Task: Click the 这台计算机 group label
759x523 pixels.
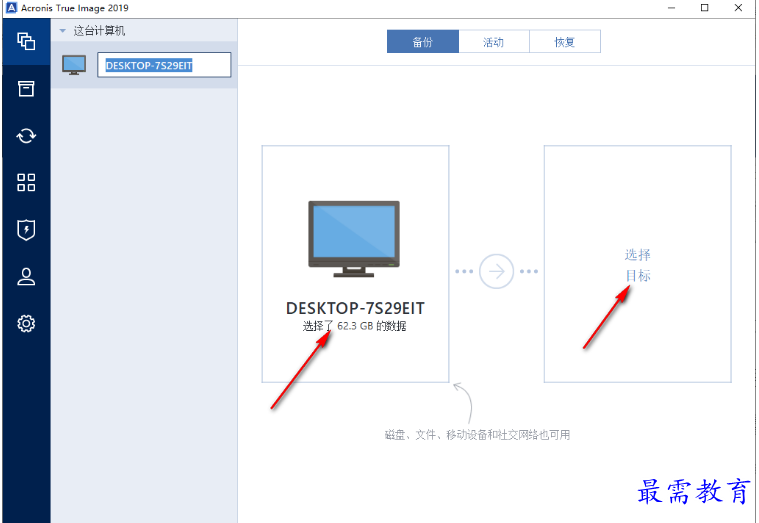Action: pyautogui.click(x=99, y=31)
